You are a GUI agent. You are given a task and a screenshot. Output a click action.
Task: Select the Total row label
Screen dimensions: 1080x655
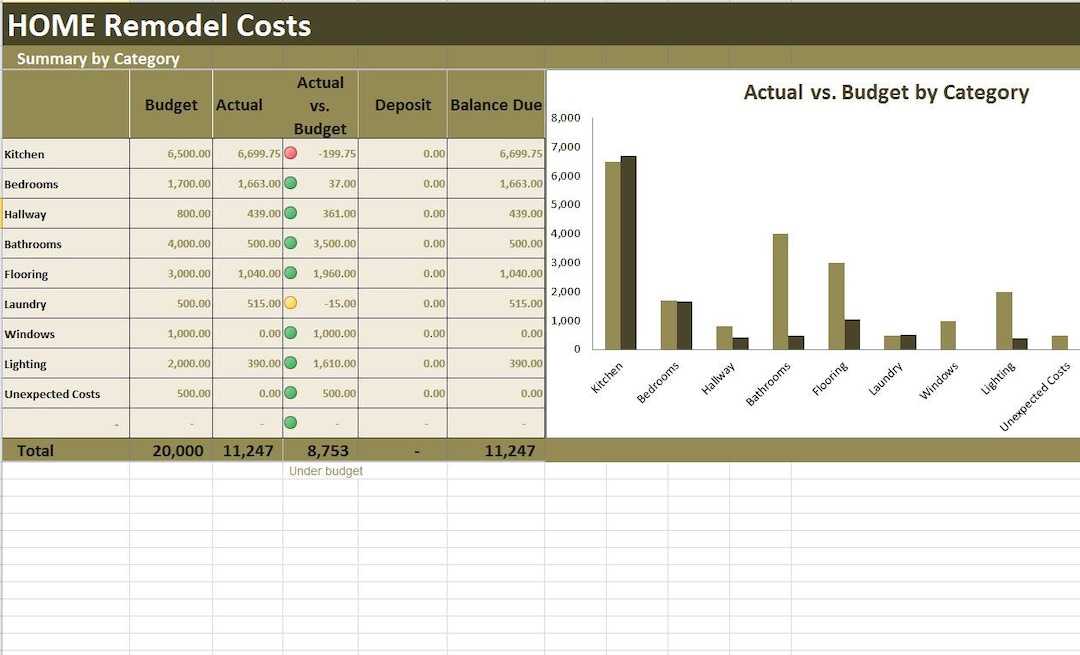35,450
